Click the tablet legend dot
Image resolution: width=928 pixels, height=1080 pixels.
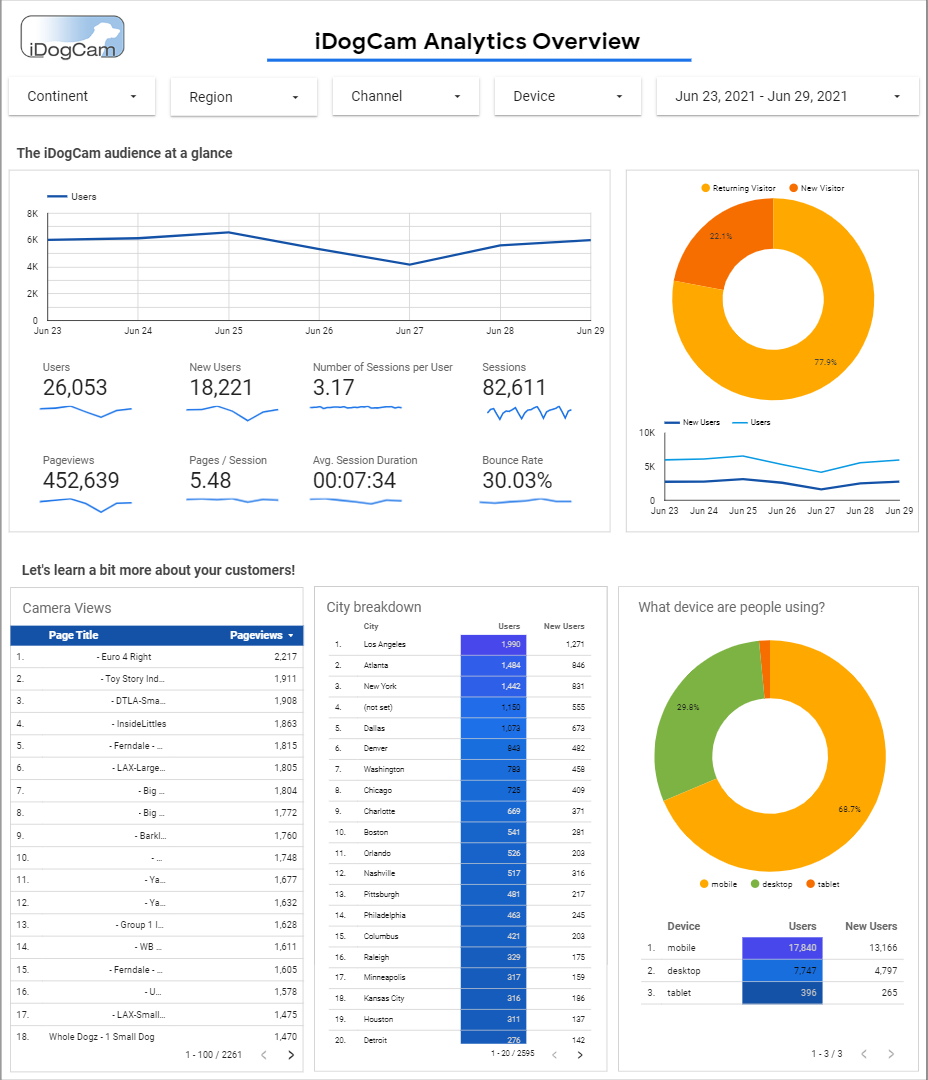810,884
